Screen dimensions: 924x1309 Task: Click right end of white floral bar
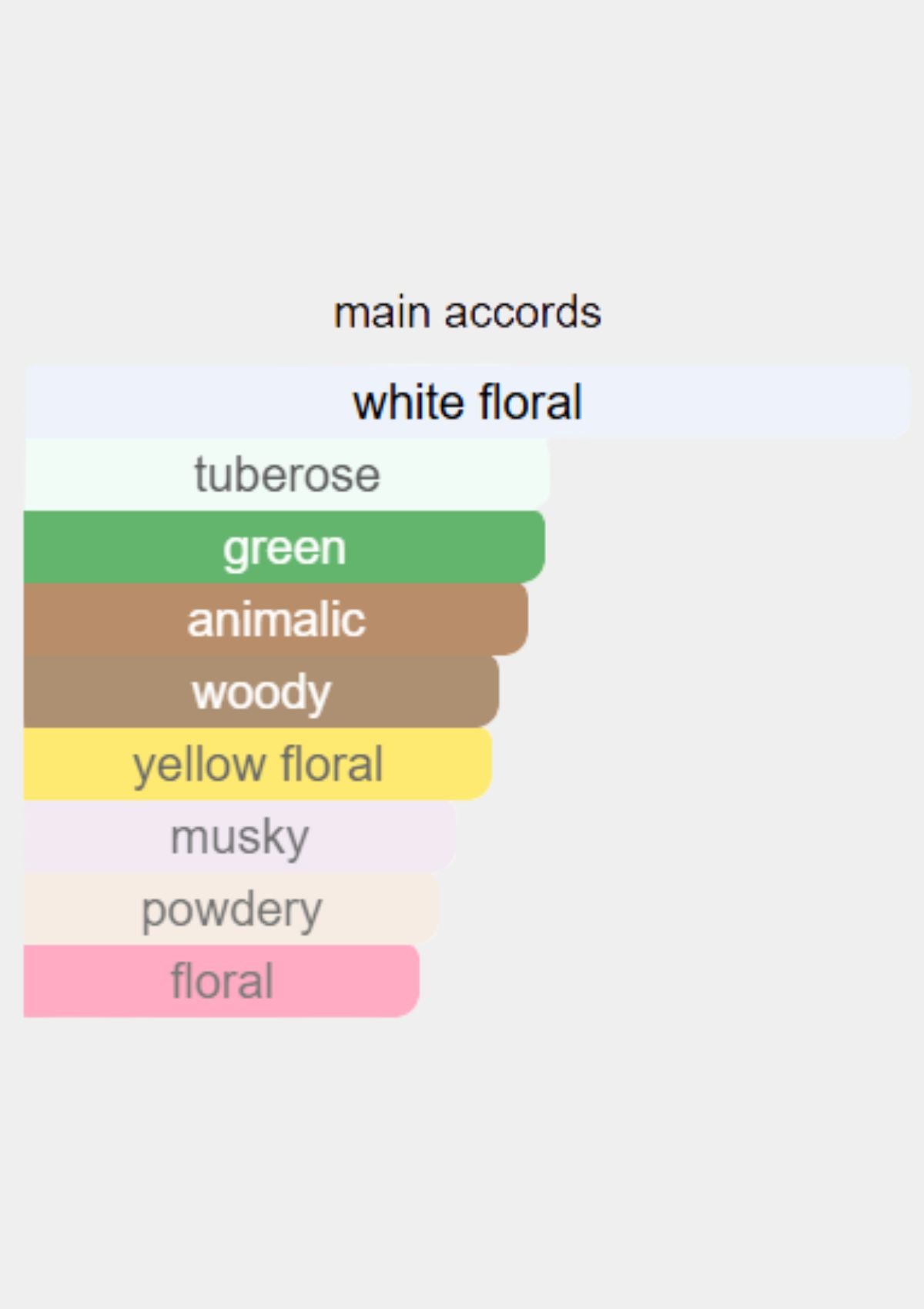pyautogui.click(x=901, y=402)
